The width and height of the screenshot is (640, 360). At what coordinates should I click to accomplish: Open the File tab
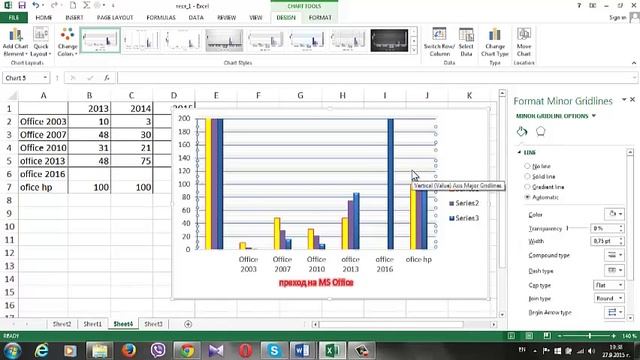[13, 18]
